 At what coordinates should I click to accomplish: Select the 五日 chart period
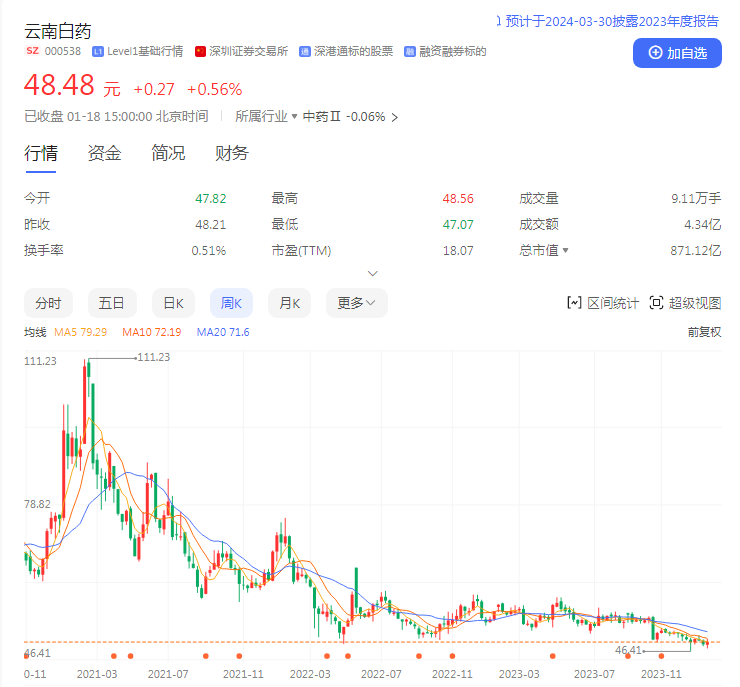pos(112,303)
